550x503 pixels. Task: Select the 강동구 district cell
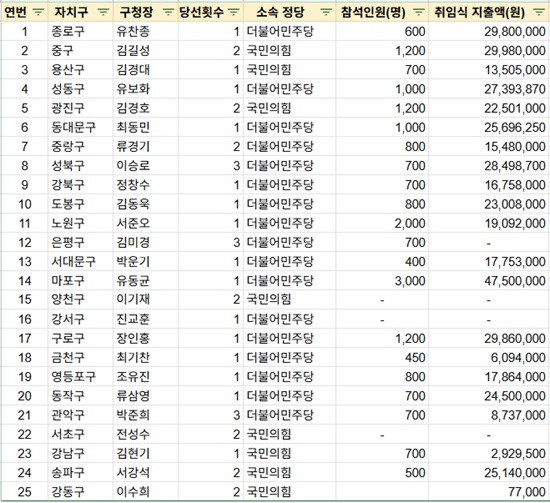pos(81,491)
